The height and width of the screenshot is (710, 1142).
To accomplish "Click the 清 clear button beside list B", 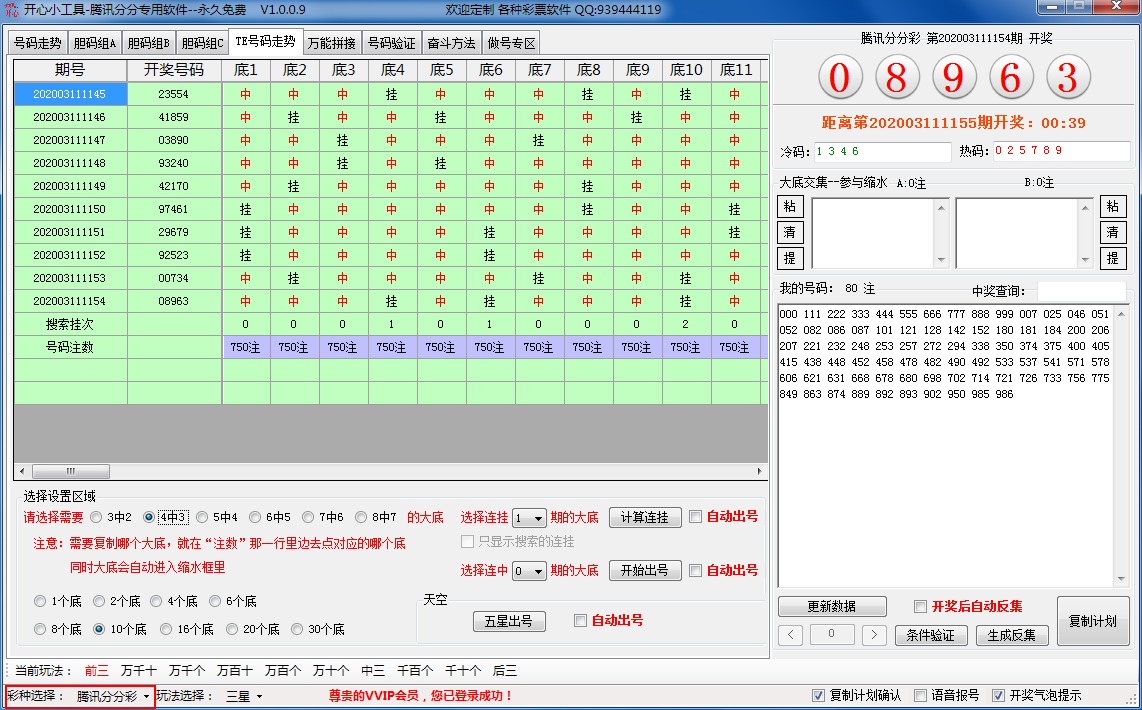I will click(x=1113, y=232).
